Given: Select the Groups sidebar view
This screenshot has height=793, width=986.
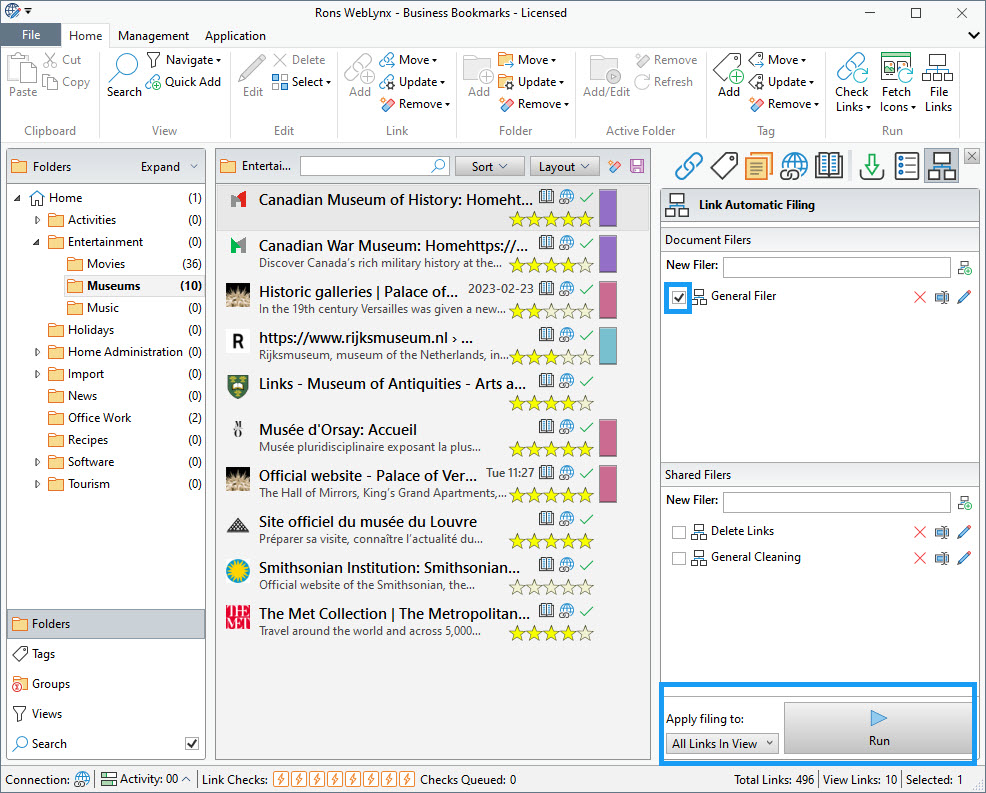Looking at the screenshot, I should (106, 684).
